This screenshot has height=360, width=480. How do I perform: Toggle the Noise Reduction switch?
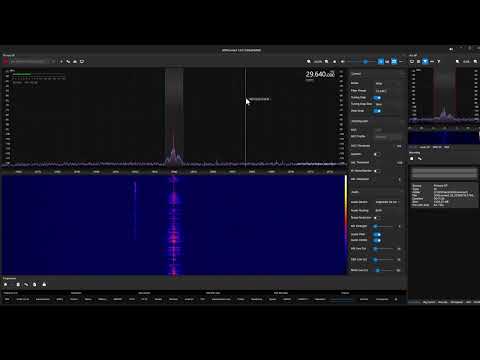pyautogui.click(x=377, y=218)
